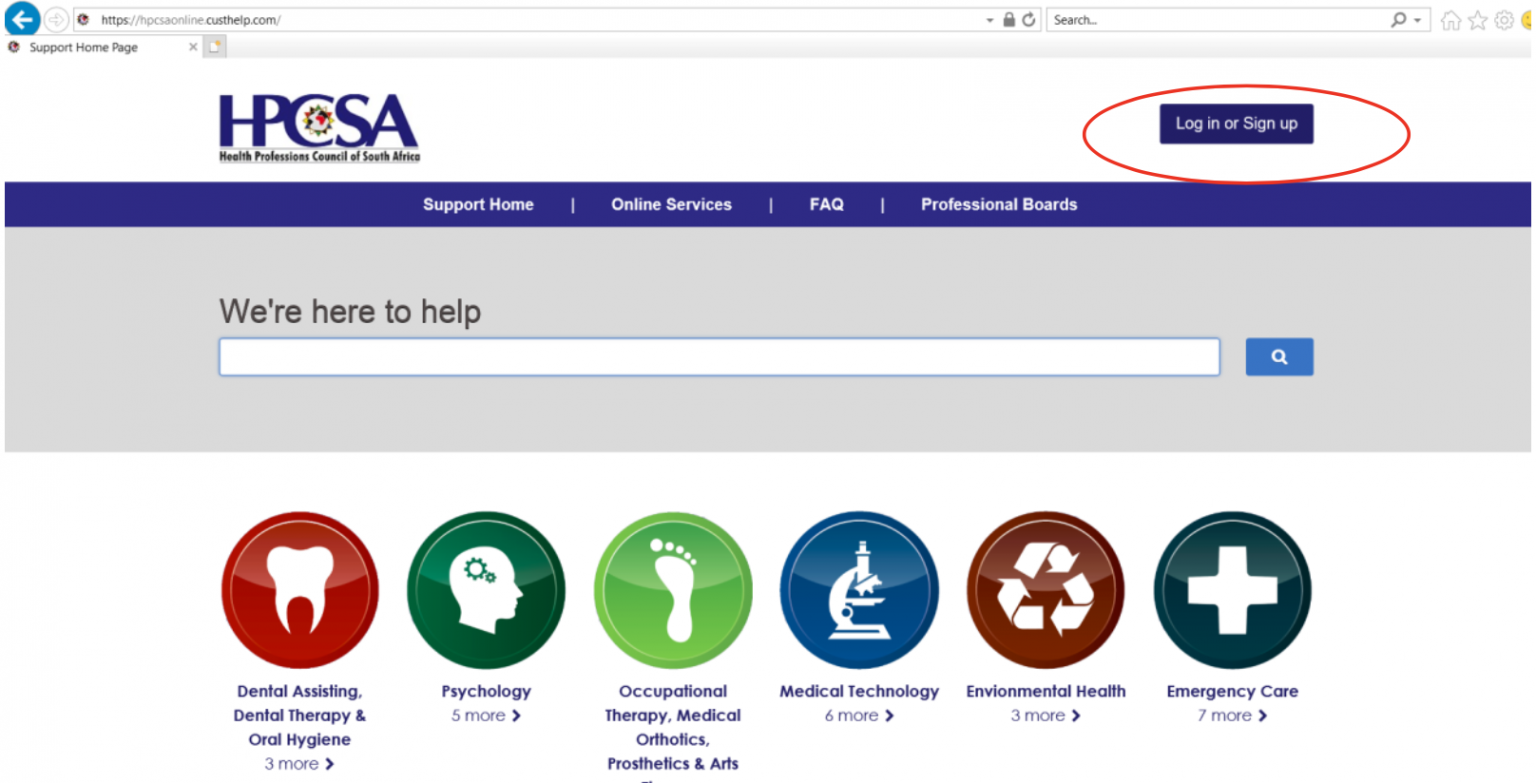The height and width of the screenshot is (783, 1536).
Task: Open the browser settings gear icon
Action: pos(1502,19)
